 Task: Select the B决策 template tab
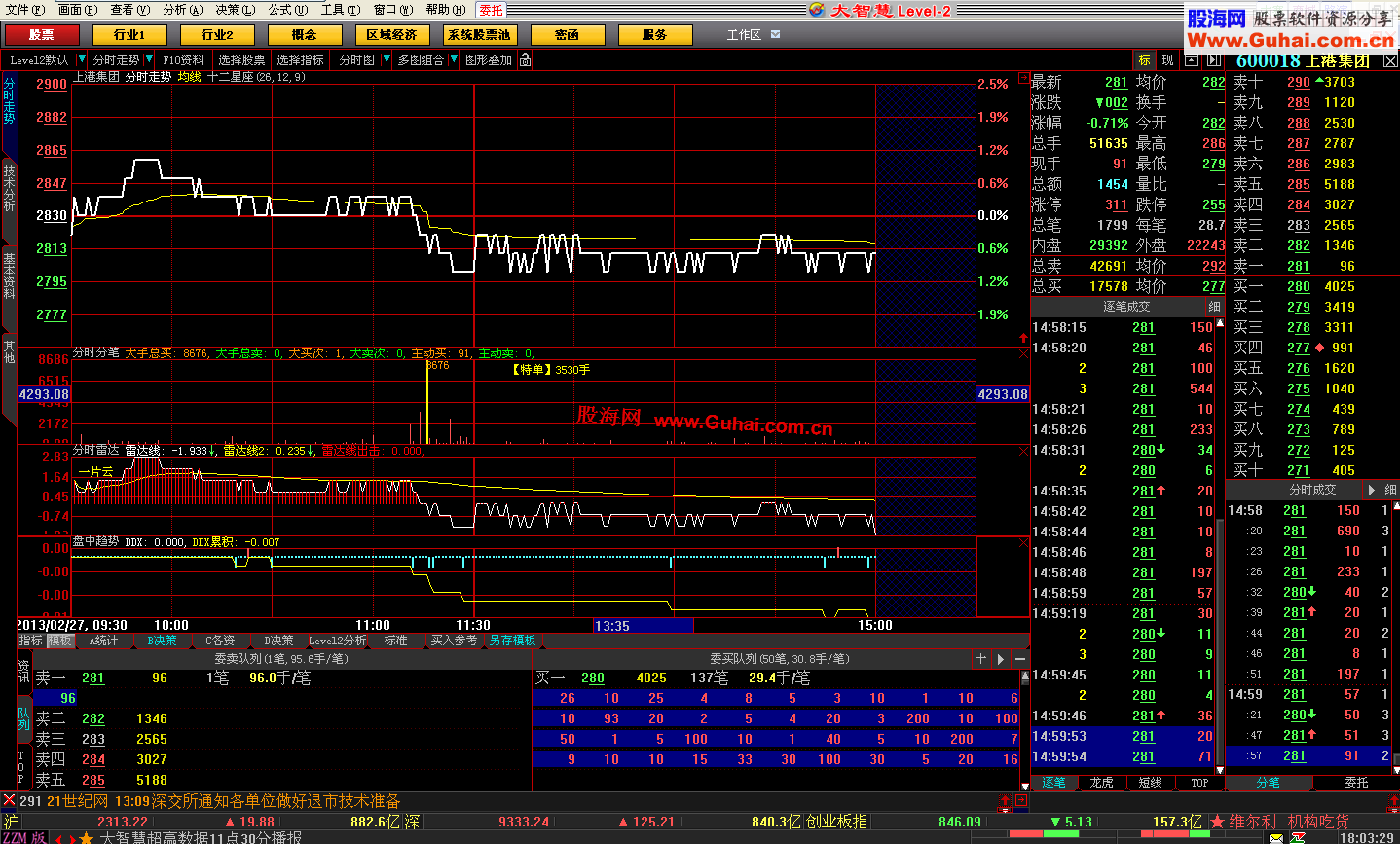click(162, 641)
